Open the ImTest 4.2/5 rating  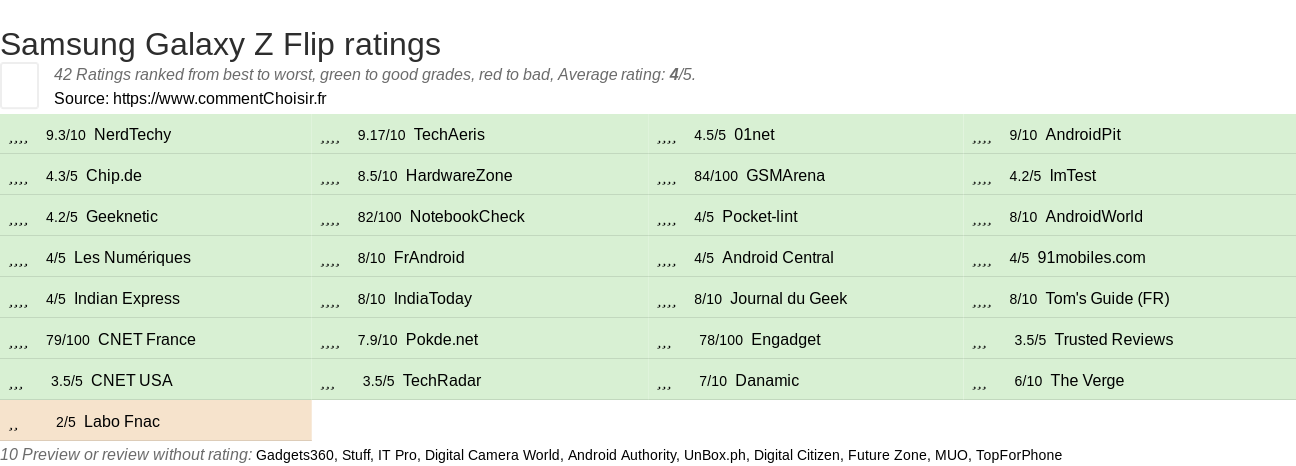[x=1130, y=176]
